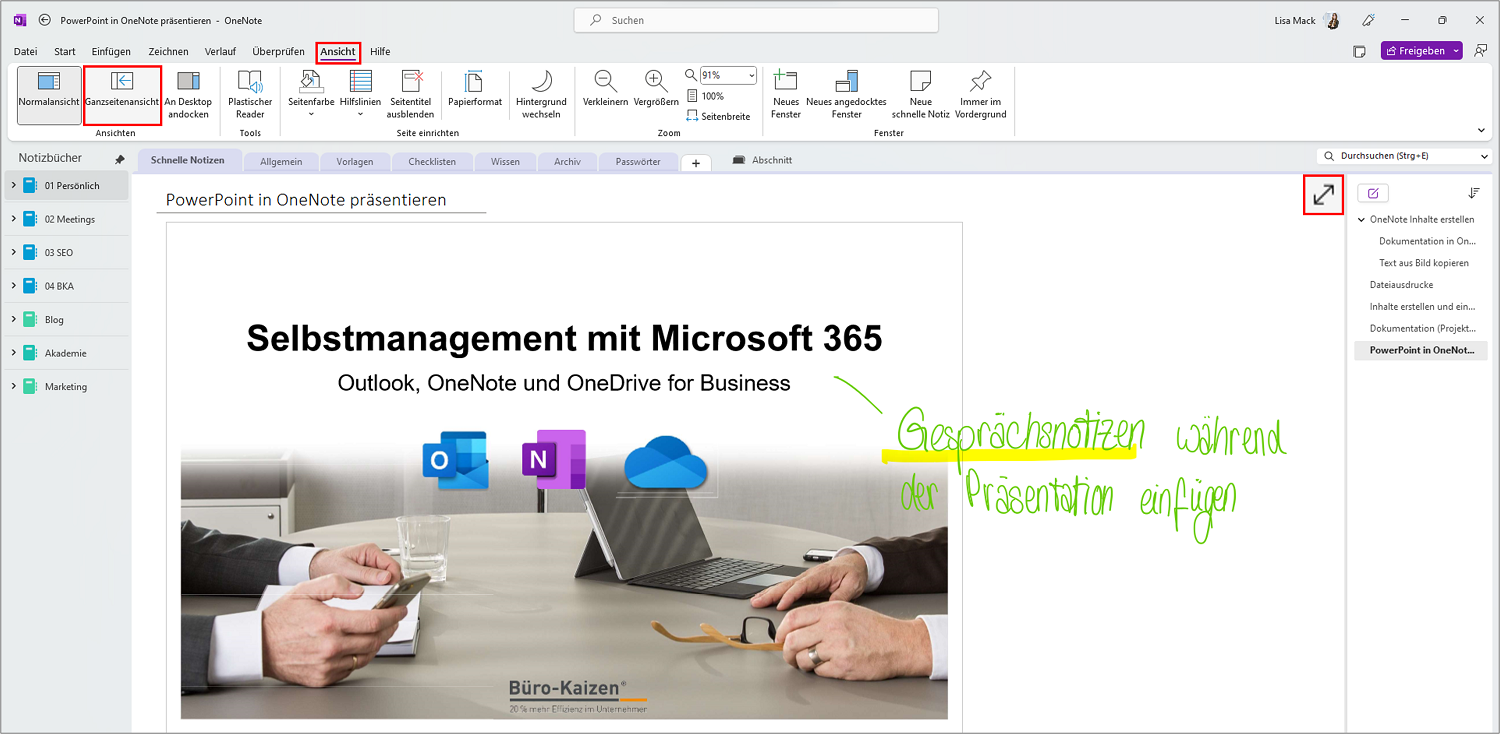Image resolution: width=1500 pixels, height=734 pixels.
Task: Expand the 01 Persönlich notebook
Action: (x=13, y=186)
